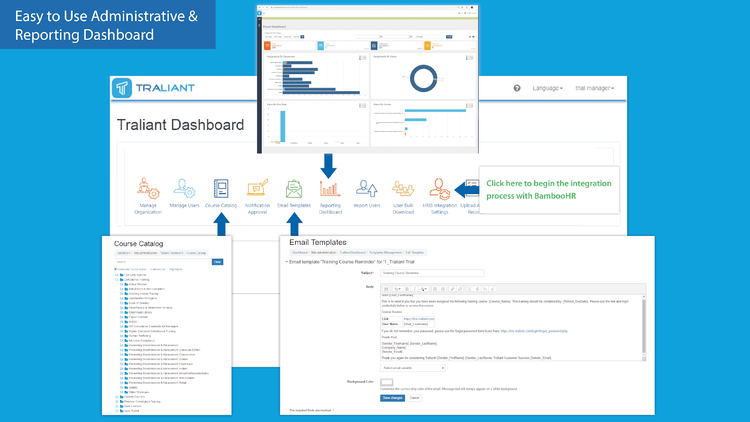This screenshot has height=422, width=750.
Task: Select 'Higher Education Compliance Training' tree item
Action: 152,331
